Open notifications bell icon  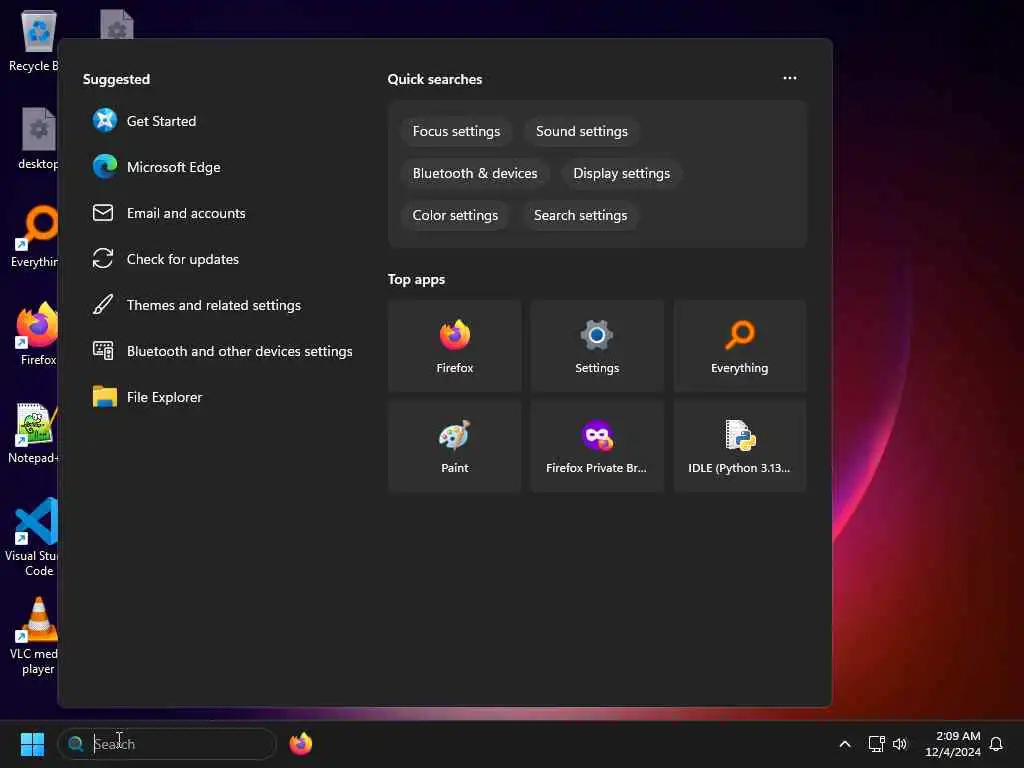click(x=996, y=744)
